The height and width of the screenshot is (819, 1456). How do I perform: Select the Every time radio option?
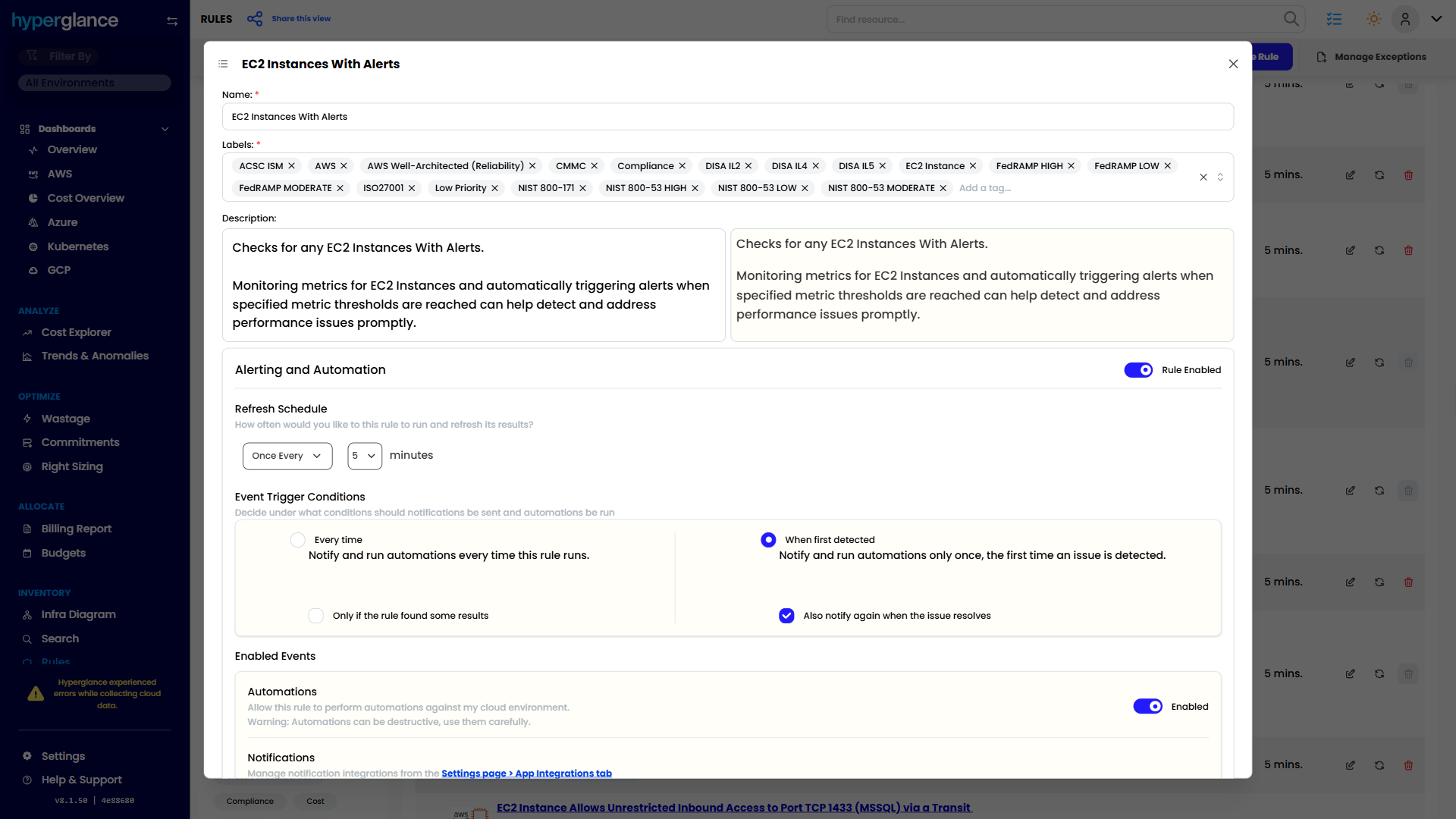coord(297,540)
